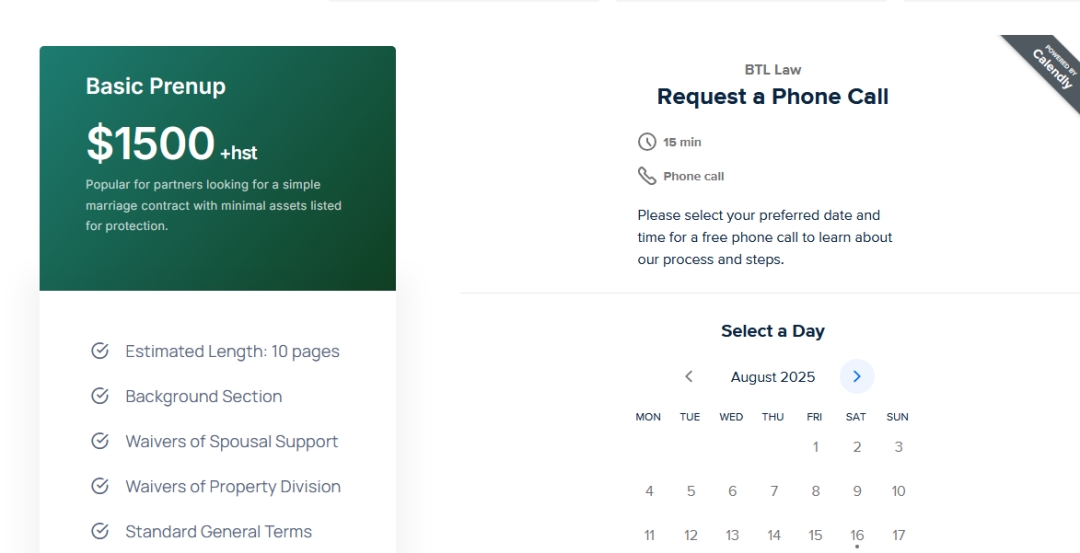Click checkmark icon for Standard General Terms
The height and width of the screenshot is (553, 1080).
pos(100,531)
